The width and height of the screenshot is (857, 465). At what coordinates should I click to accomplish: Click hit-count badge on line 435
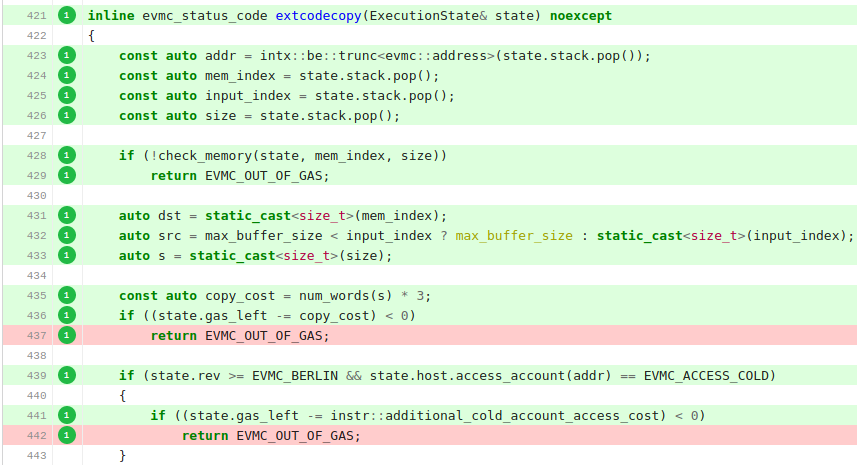pos(67,295)
